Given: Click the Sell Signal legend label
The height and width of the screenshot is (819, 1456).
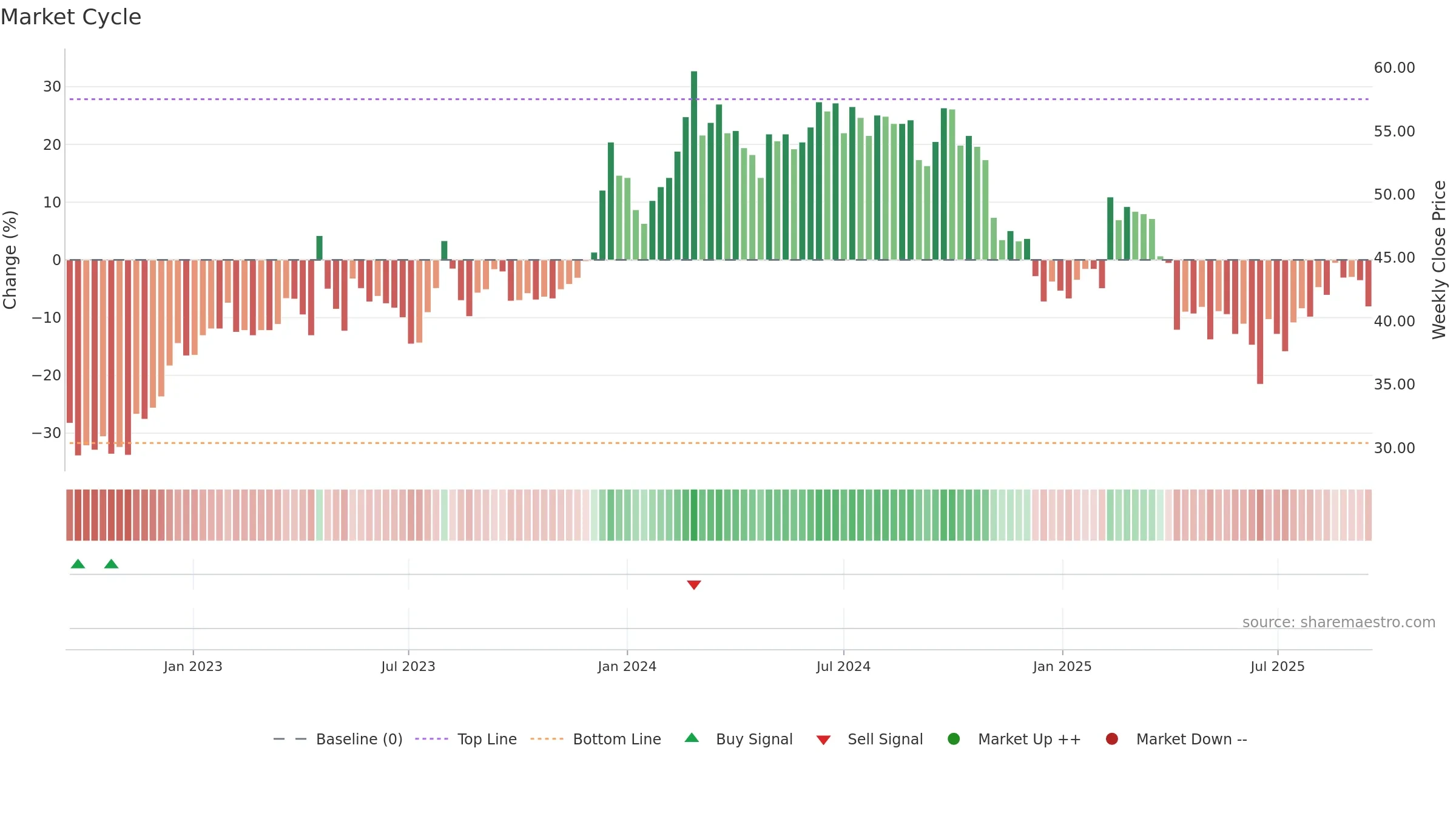Looking at the screenshot, I should pos(885,739).
